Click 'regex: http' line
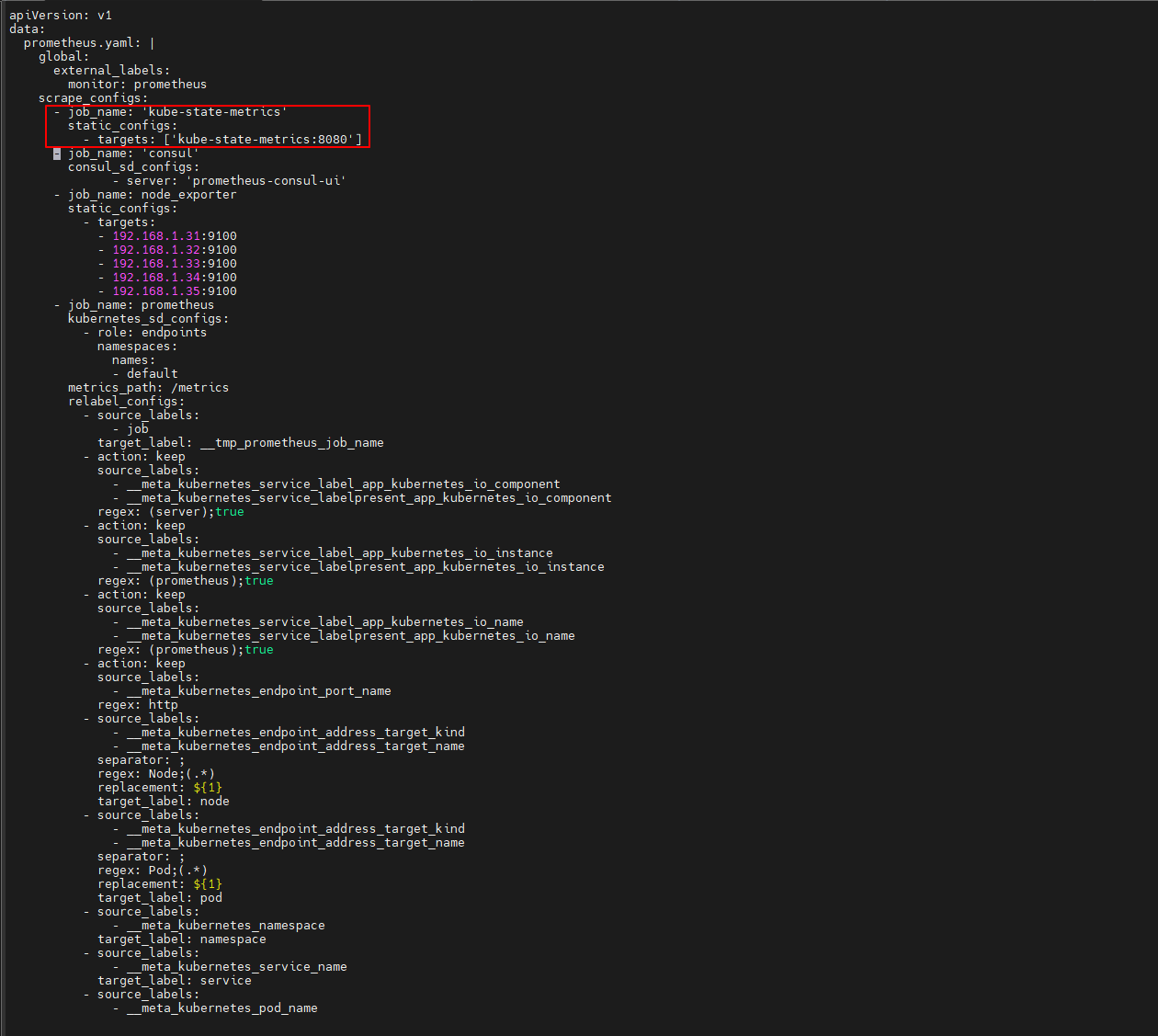Screen dimensions: 1158x1036 coord(138,705)
